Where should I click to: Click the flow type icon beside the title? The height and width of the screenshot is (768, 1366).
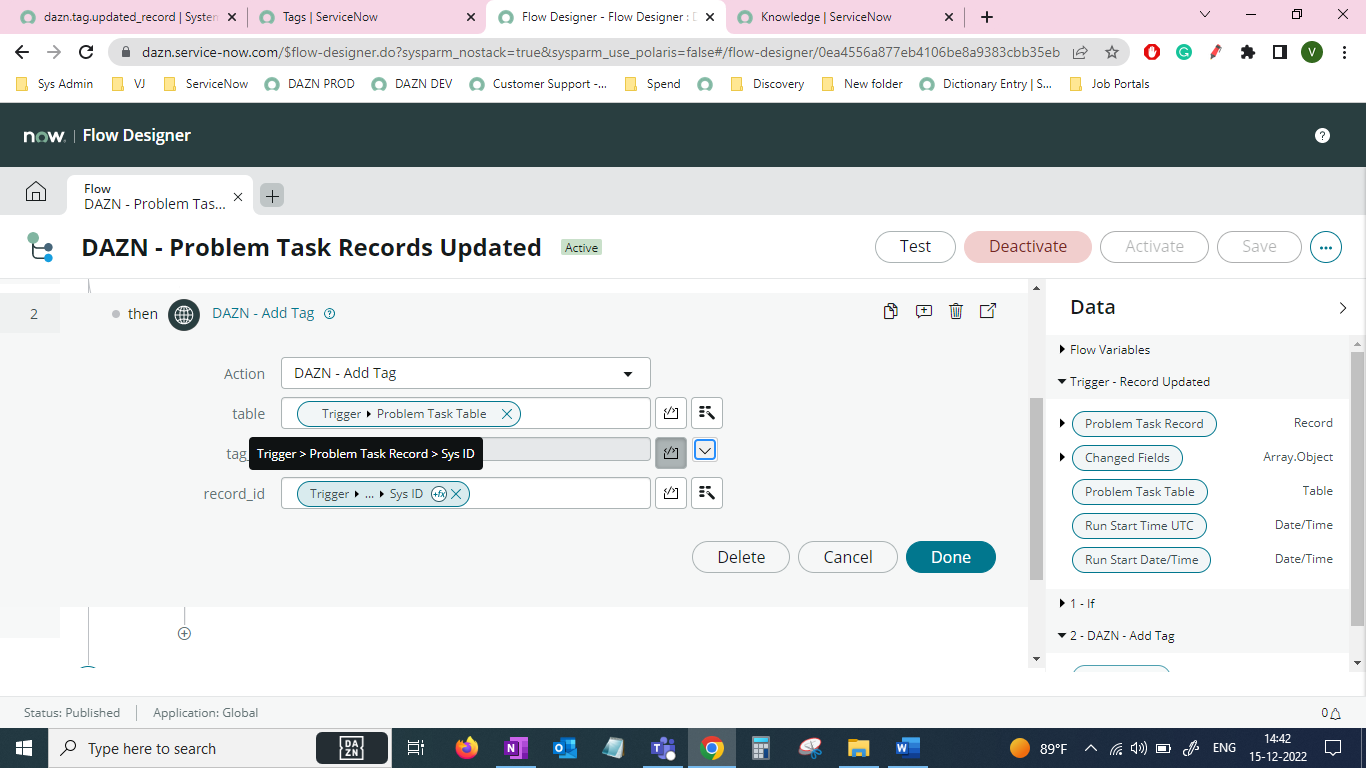coord(40,247)
